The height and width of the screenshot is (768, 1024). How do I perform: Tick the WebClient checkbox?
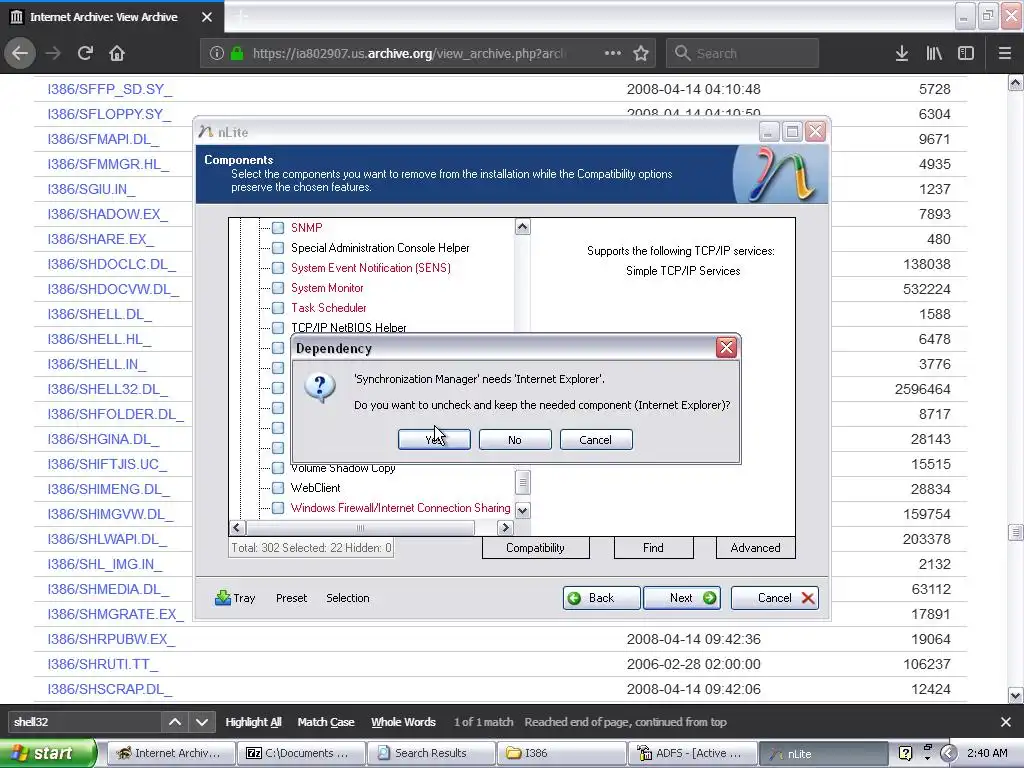278,488
